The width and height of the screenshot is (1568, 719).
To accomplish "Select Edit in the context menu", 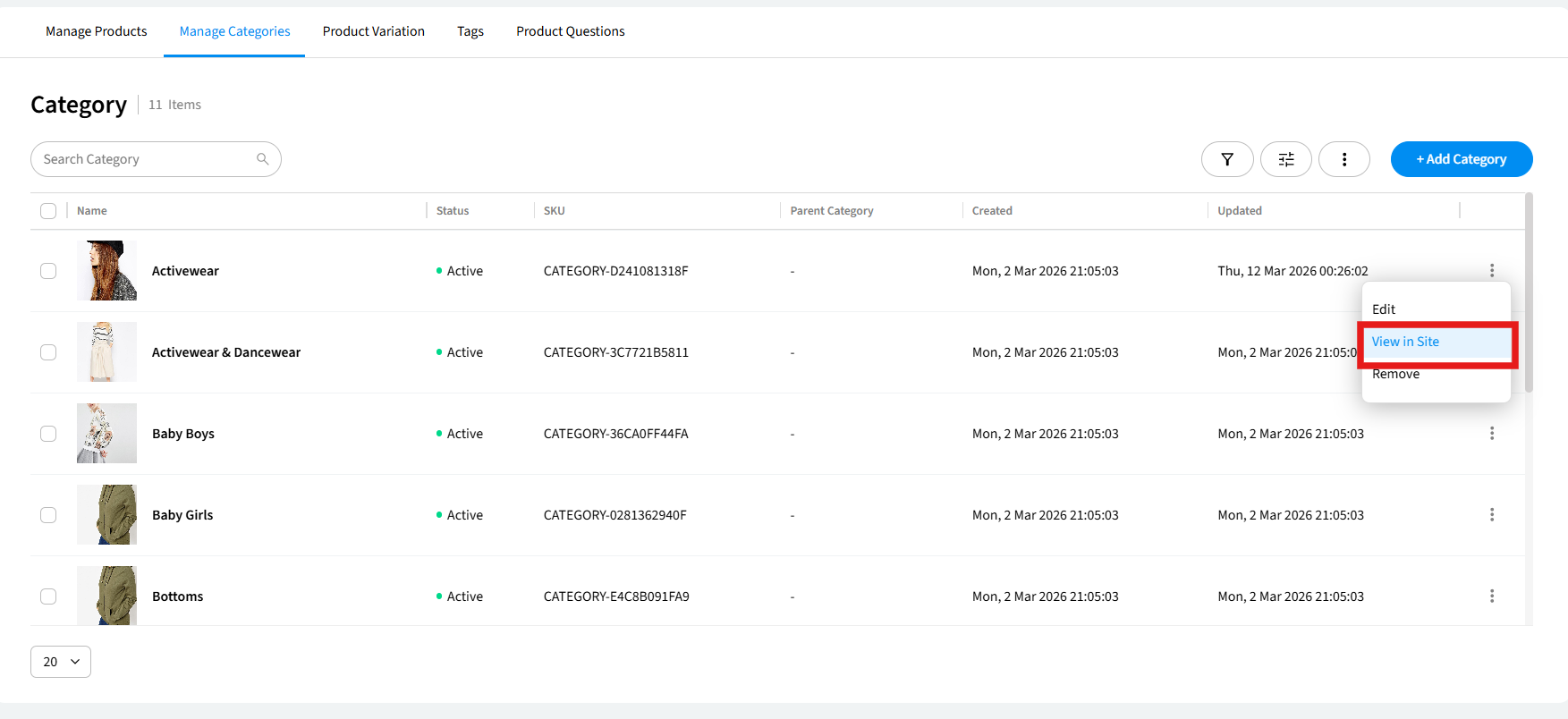I will pyautogui.click(x=1384, y=309).
